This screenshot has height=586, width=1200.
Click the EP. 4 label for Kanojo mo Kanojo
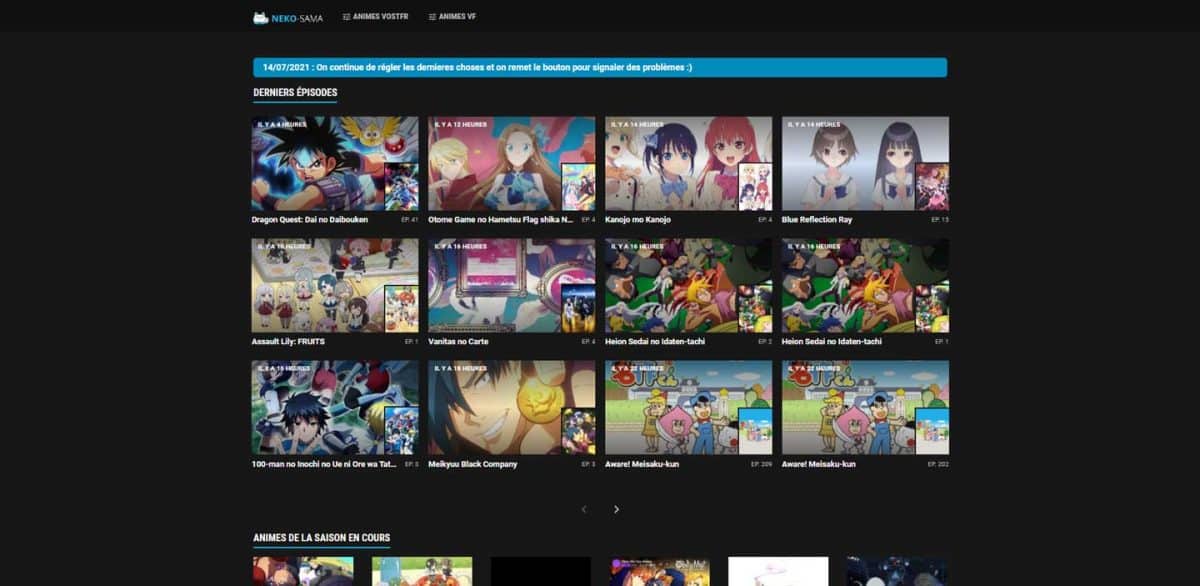click(x=765, y=220)
